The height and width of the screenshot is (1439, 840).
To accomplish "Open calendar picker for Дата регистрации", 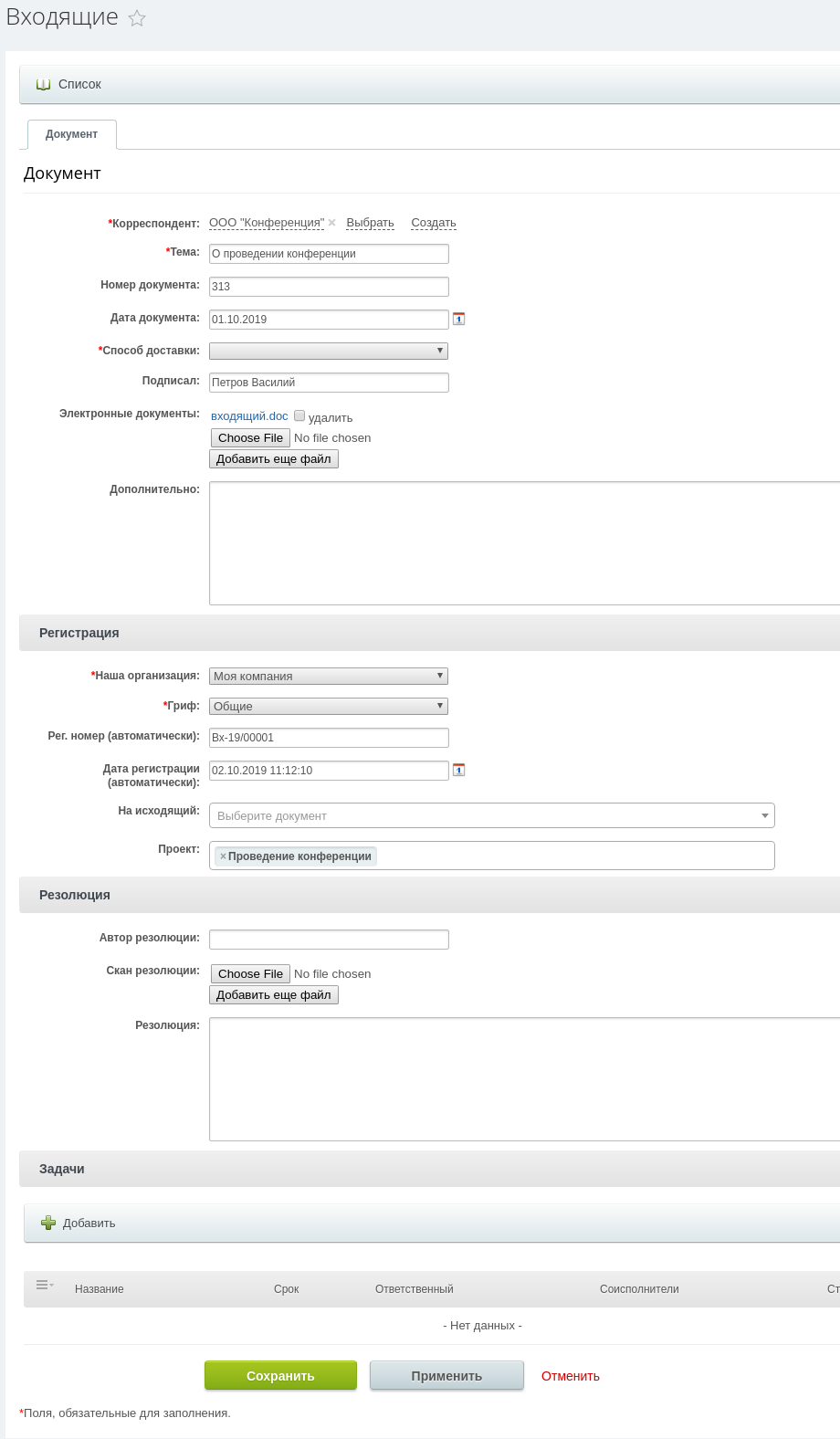I will pyautogui.click(x=459, y=770).
